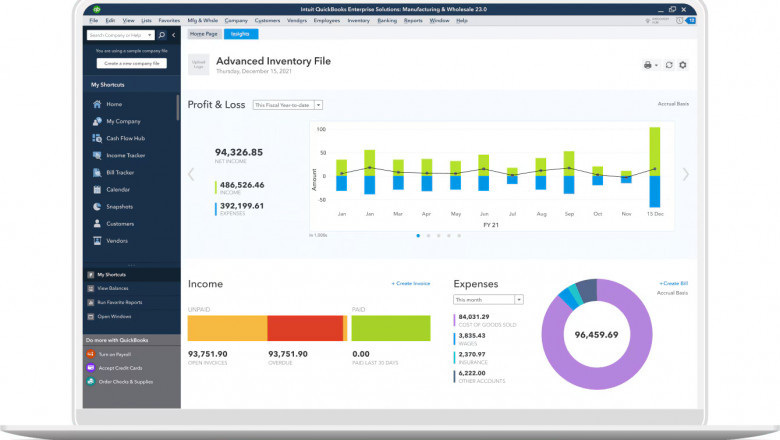Open Cash Flow Hub icon
This screenshot has height=440, width=780.
pos(97,138)
